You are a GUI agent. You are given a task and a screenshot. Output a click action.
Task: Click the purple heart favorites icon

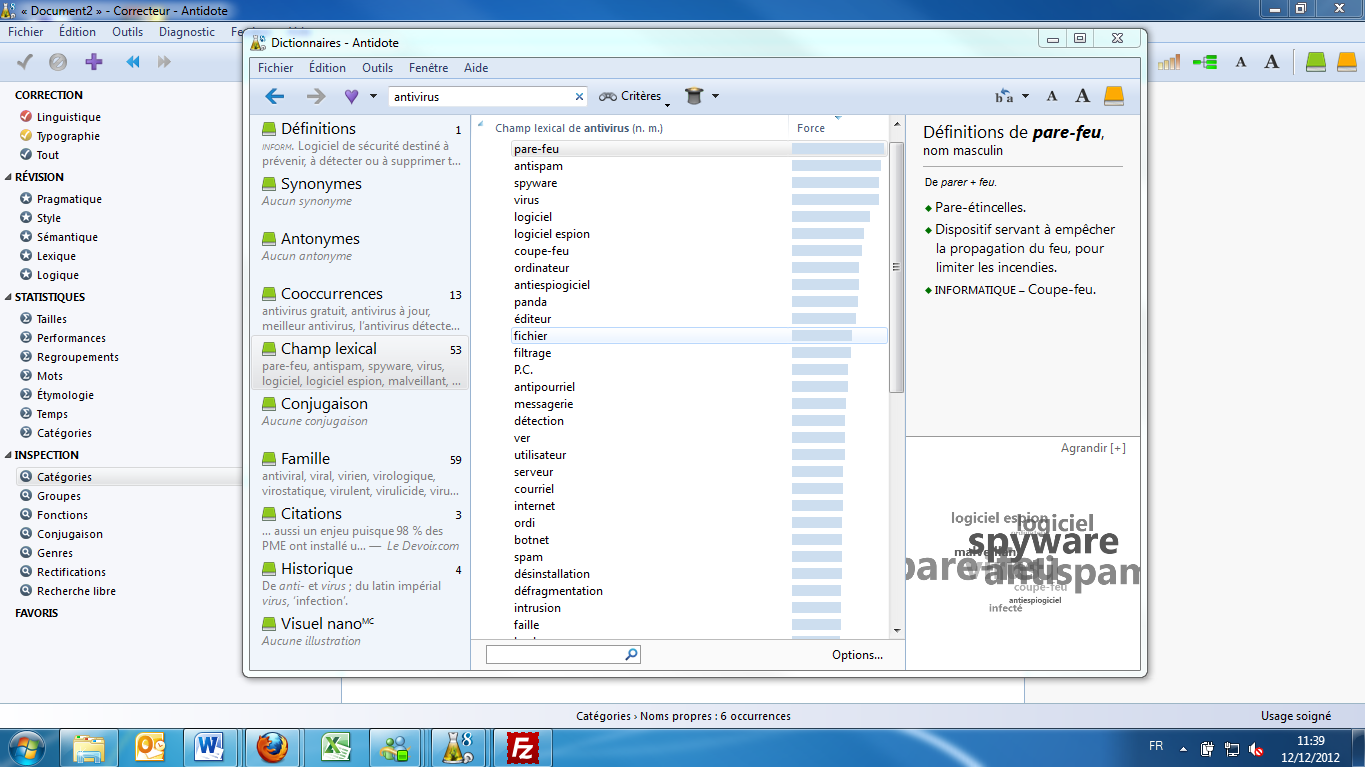pyautogui.click(x=351, y=96)
